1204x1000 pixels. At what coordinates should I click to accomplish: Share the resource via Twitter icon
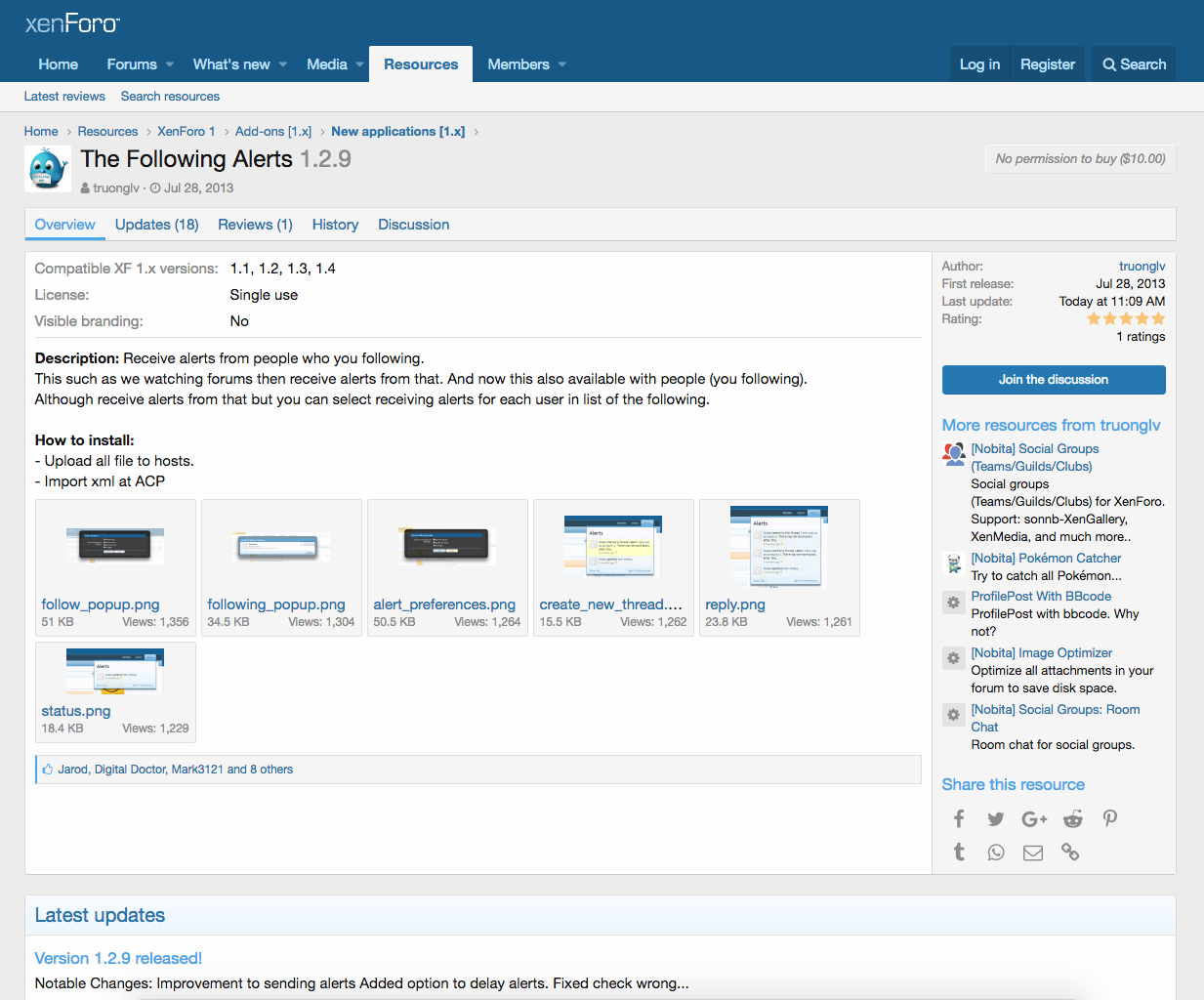point(995,819)
